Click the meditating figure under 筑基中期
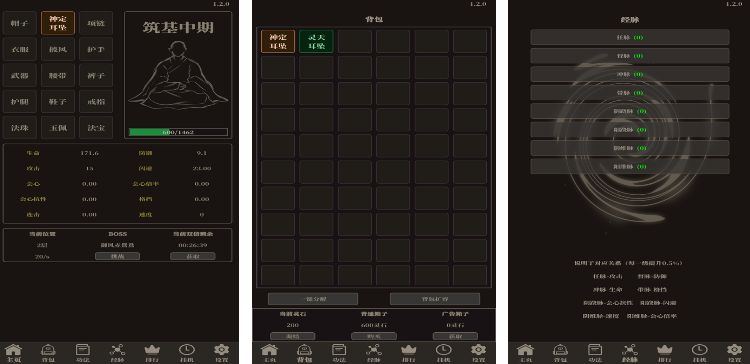This screenshot has height=364, width=750. tap(178, 75)
